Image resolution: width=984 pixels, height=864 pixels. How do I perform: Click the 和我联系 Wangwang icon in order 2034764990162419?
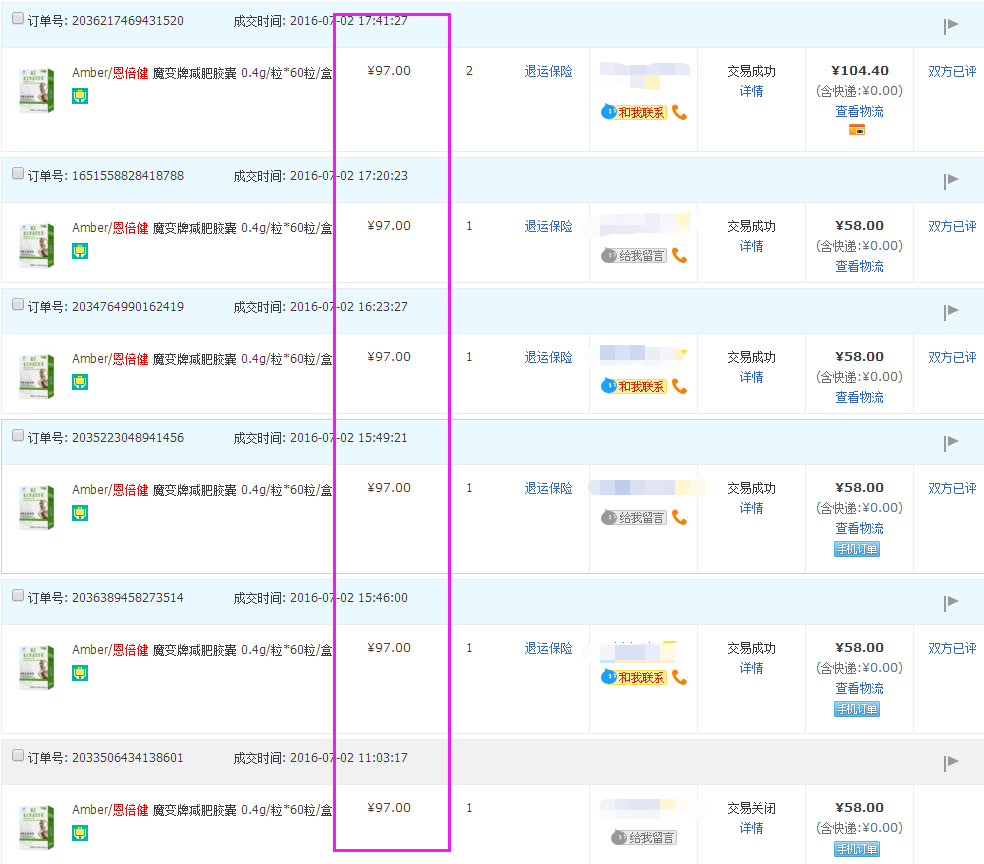pos(634,386)
